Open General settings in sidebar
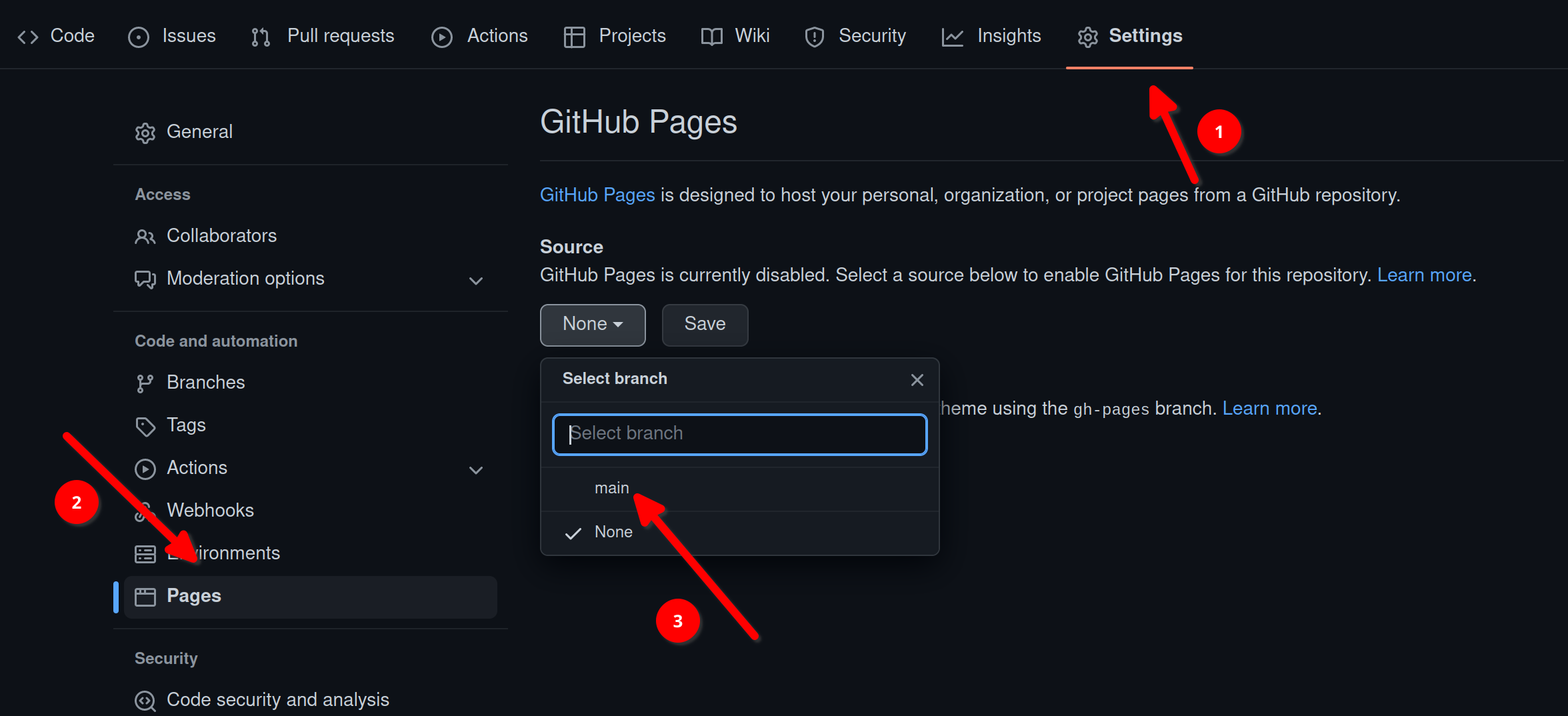The width and height of the screenshot is (1568, 716). pos(310,132)
